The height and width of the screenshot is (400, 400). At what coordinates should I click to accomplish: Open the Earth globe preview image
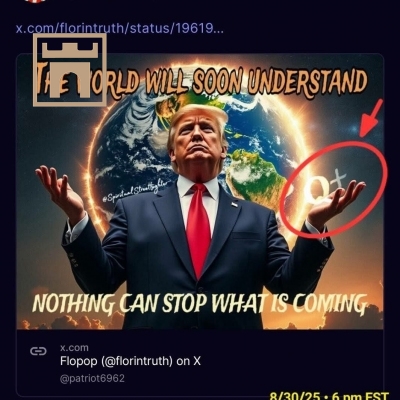200,192
